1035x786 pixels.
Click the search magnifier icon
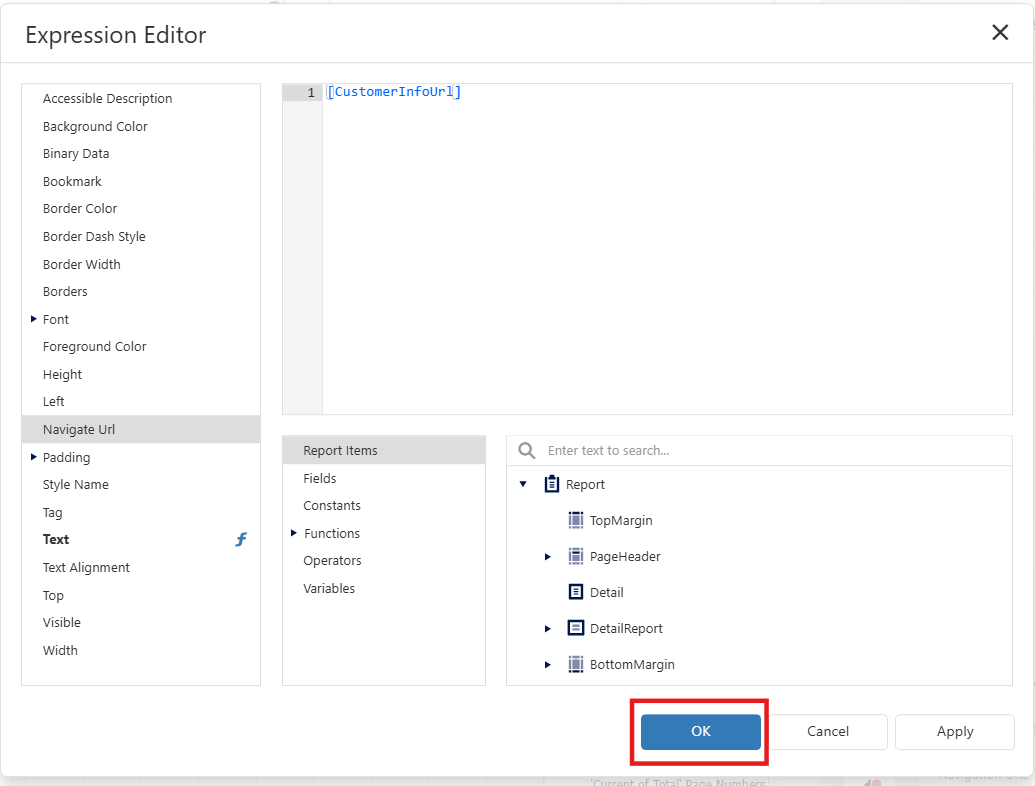click(x=527, y=451)
